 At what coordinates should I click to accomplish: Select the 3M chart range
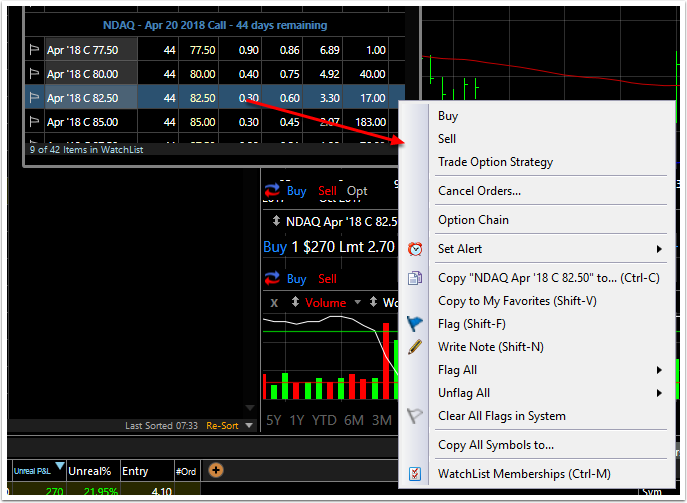[x=382, y=420]
